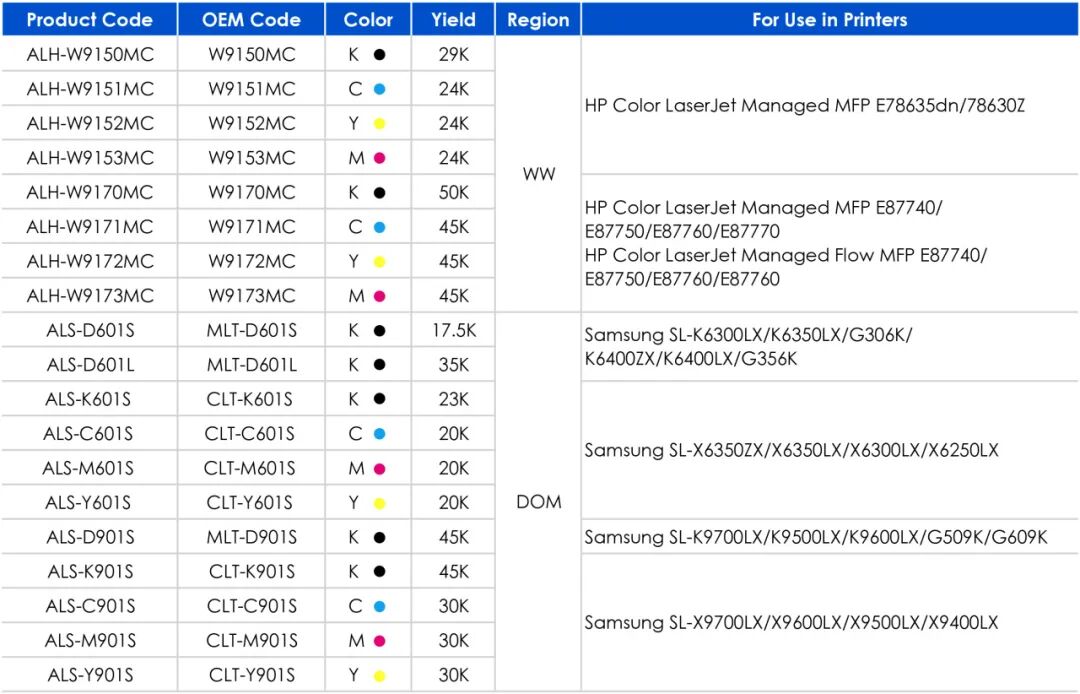Image resolution: width=1080 pixels, height=694 pixels.
Task: Select product code ALS-C601S
Action: click(88, 434)
